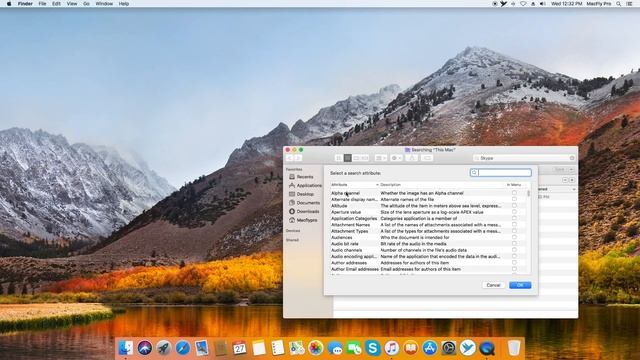Launch Siri from the Dock
640x360 pixels.
pyautogui.click(x=144, y=348)
